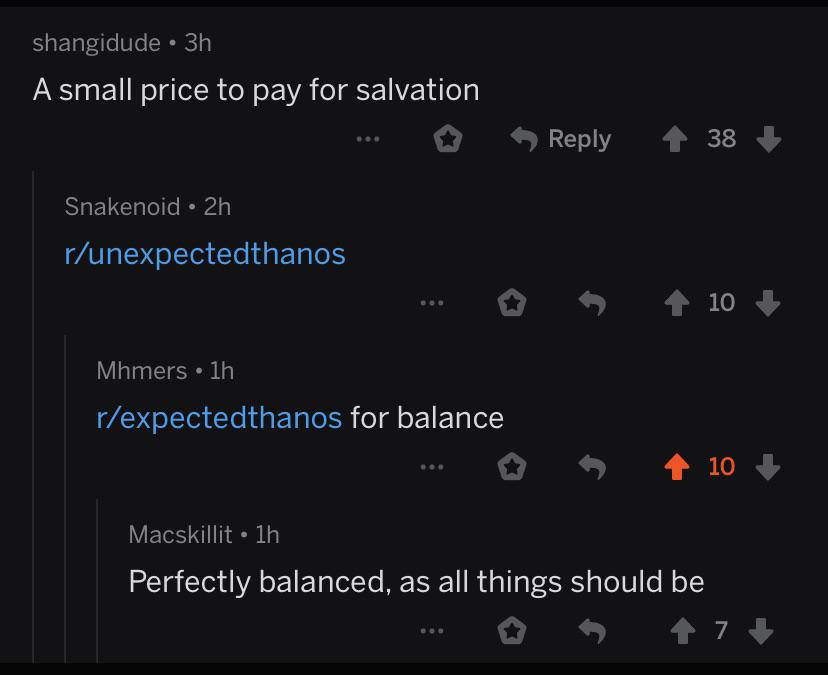
Task: Remove upvote on Mhmers' comment
Action: [x=677, y=466]
